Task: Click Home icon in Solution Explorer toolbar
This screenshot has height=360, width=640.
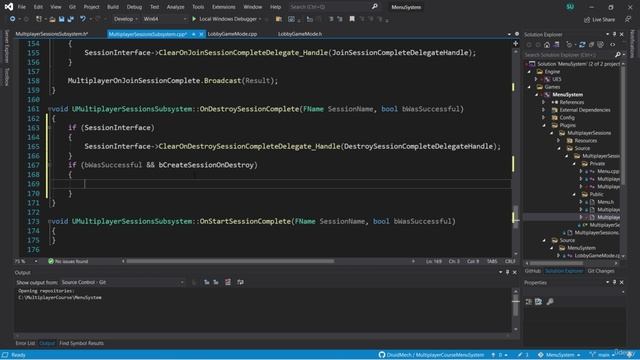Action: (x=547, y=44)
